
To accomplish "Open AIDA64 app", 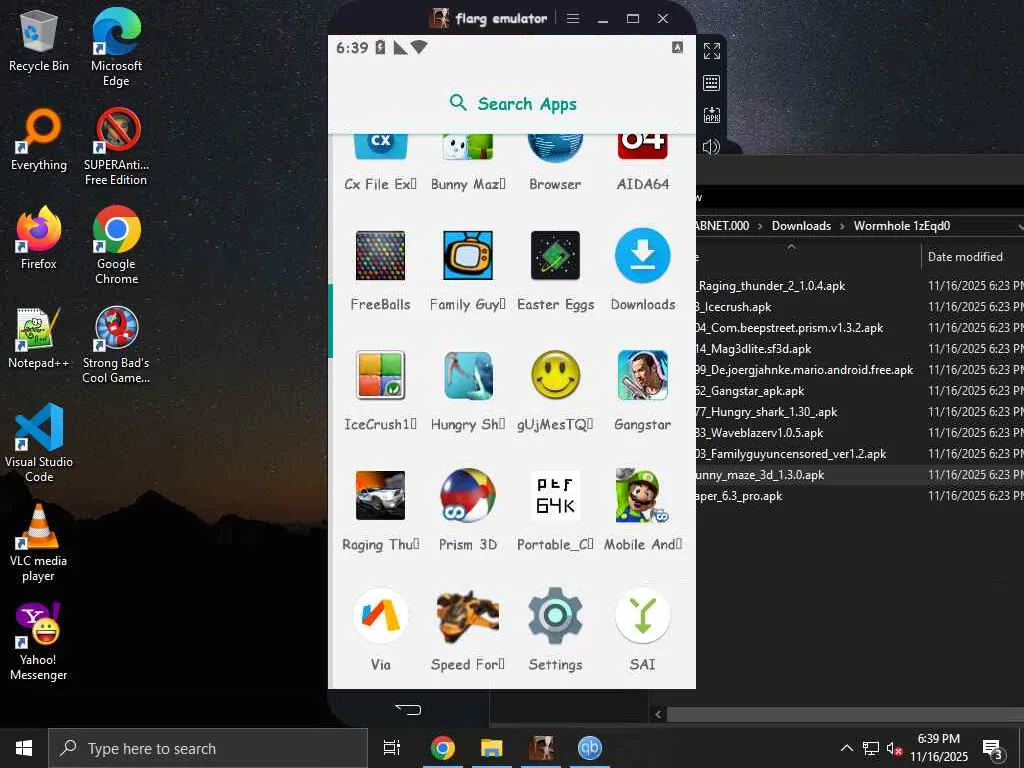I will pyautogui.click(x=643, y=163).
